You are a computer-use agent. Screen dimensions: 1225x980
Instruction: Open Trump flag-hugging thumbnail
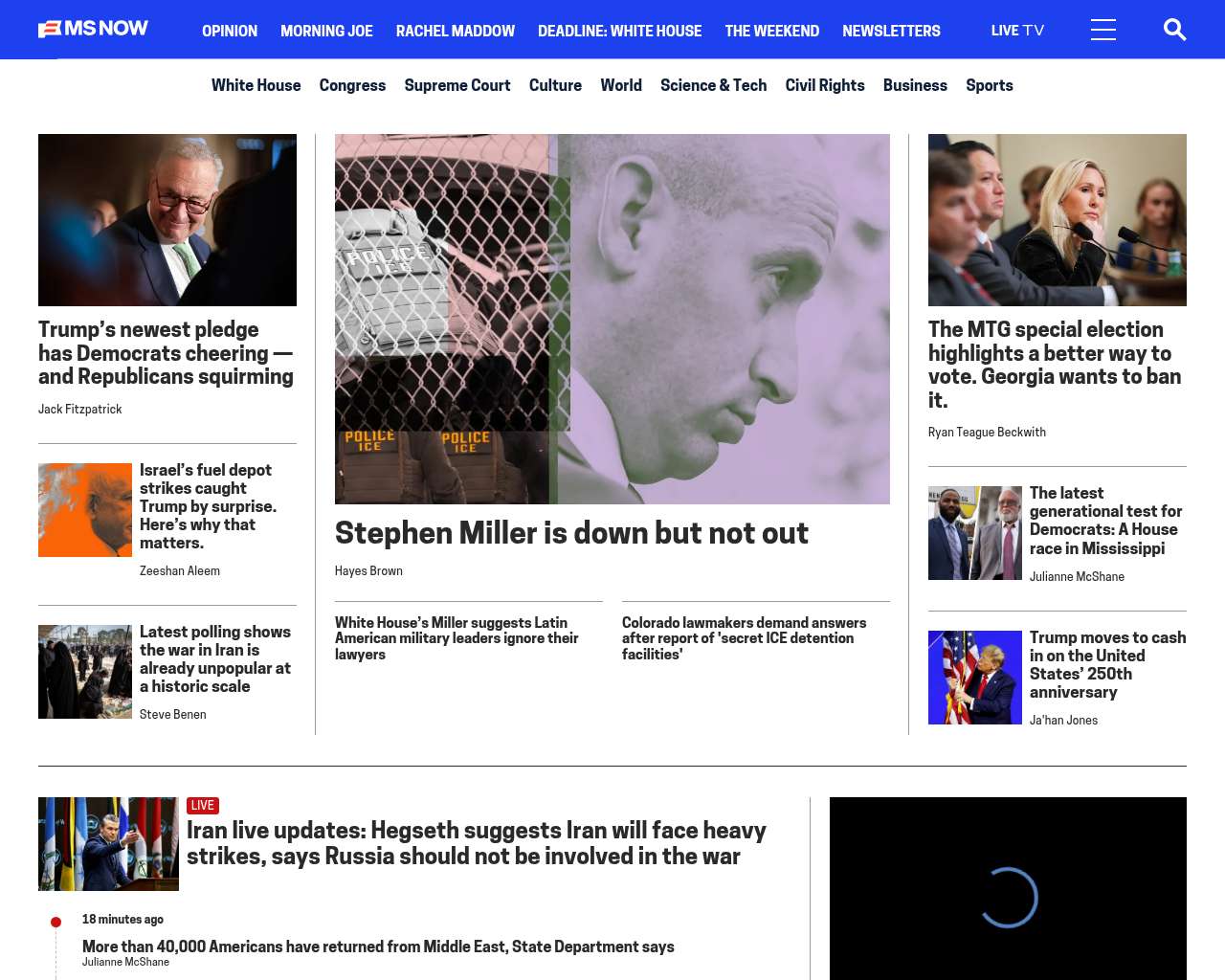pyautogui.click(x=975, y=678)
